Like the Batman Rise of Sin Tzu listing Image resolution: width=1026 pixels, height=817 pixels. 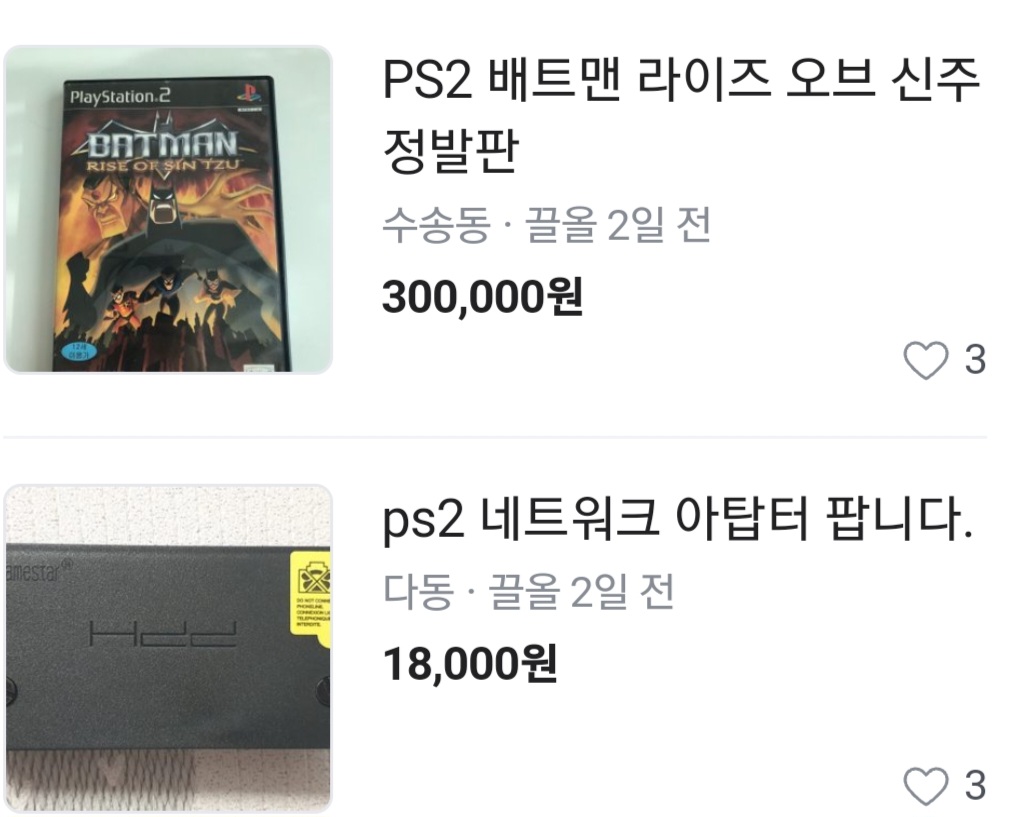point(925,360)
